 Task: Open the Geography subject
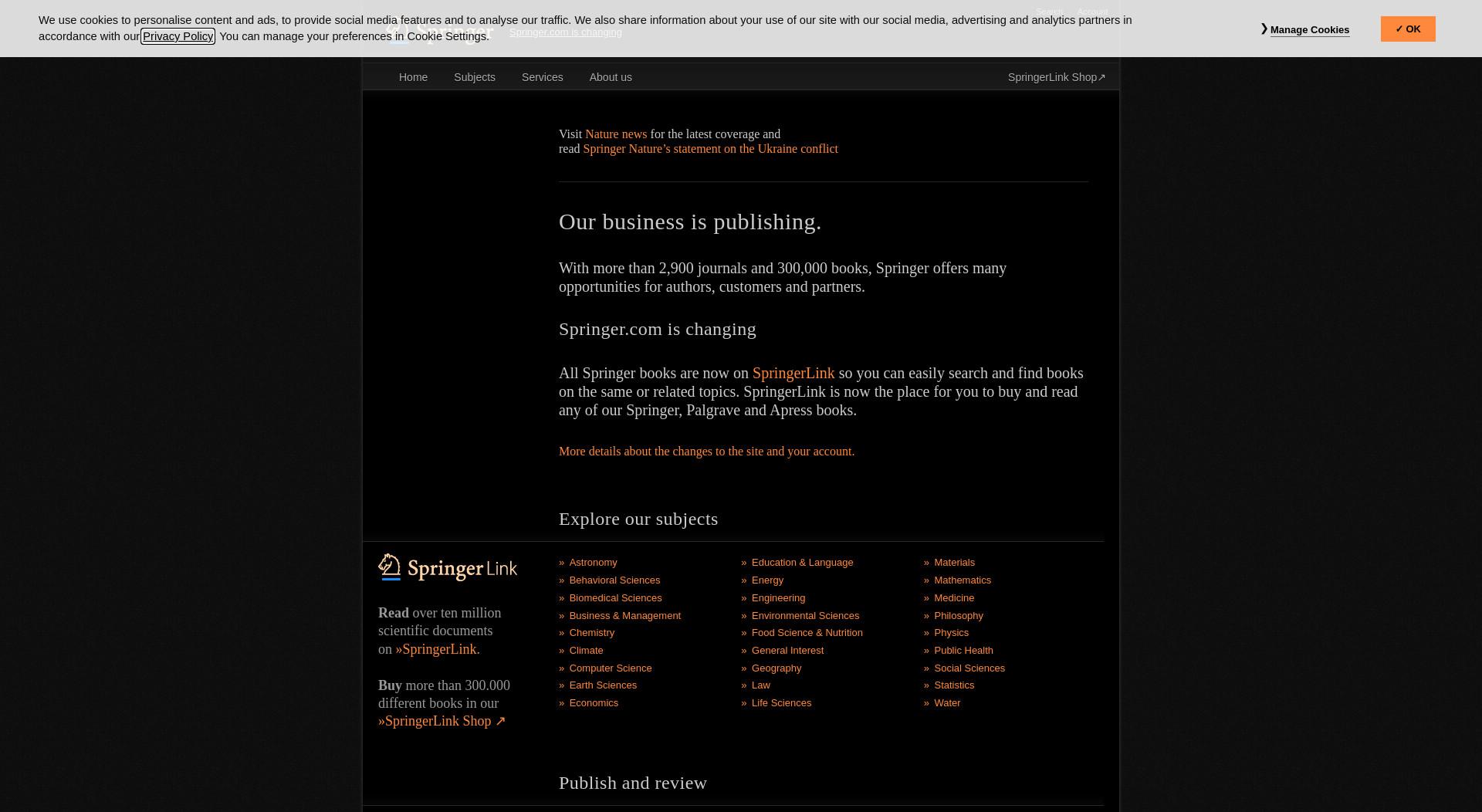[x=777, y=668]
